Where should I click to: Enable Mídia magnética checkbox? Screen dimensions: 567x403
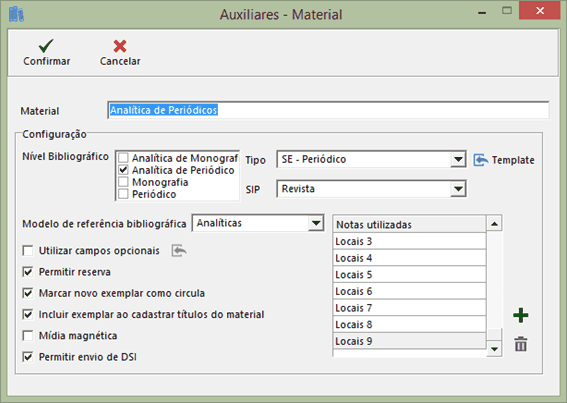(x=28, y=336)
